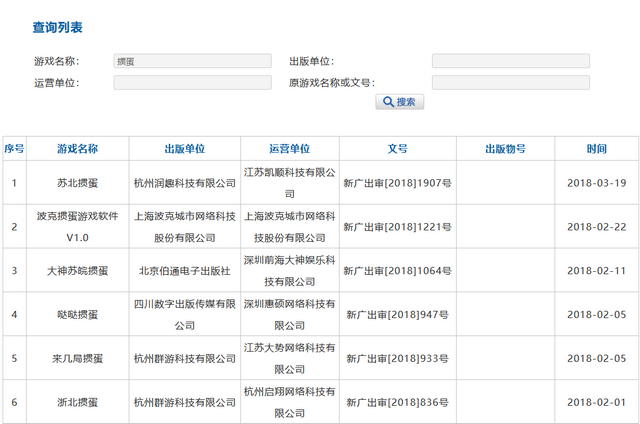The width and height of the screenshot is (640, 424).
Task: Select approval number 新广出审[2018]947号
Action: pos(398,315)
